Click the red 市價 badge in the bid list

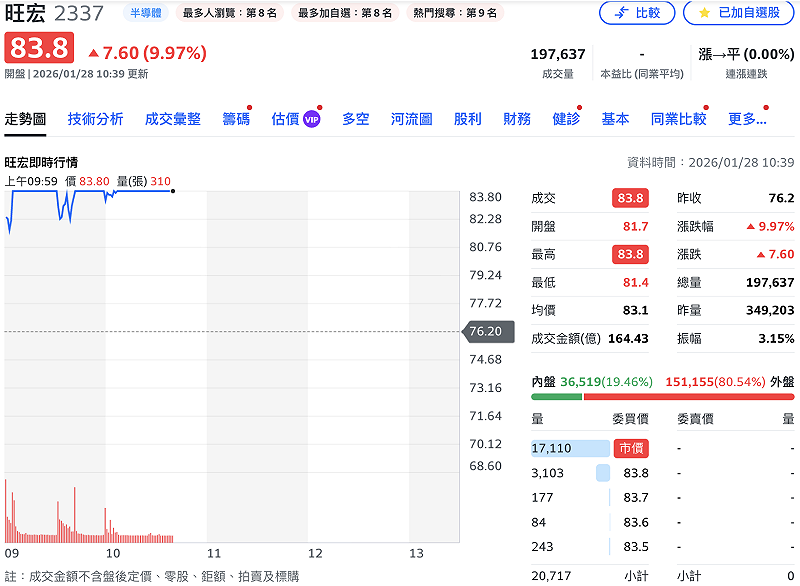pos(629,447)
